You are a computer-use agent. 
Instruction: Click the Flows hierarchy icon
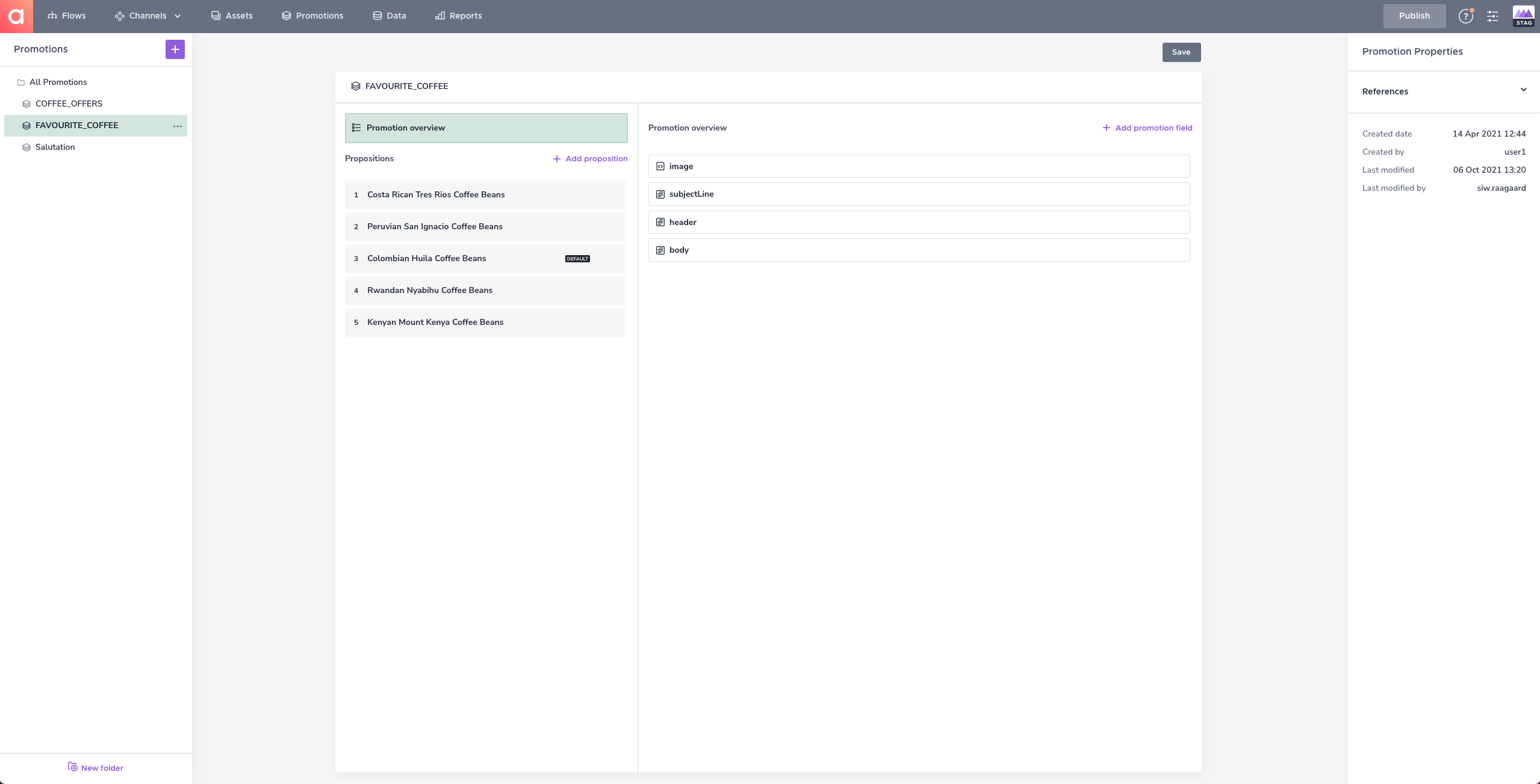[52, 16]
